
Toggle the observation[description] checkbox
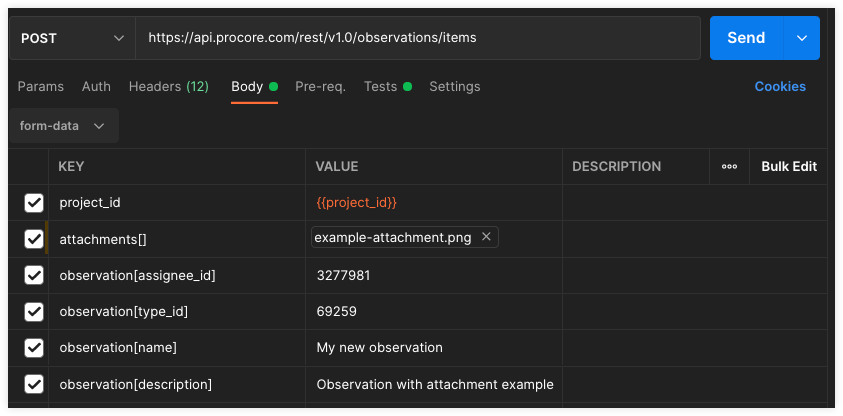(34, 384)
